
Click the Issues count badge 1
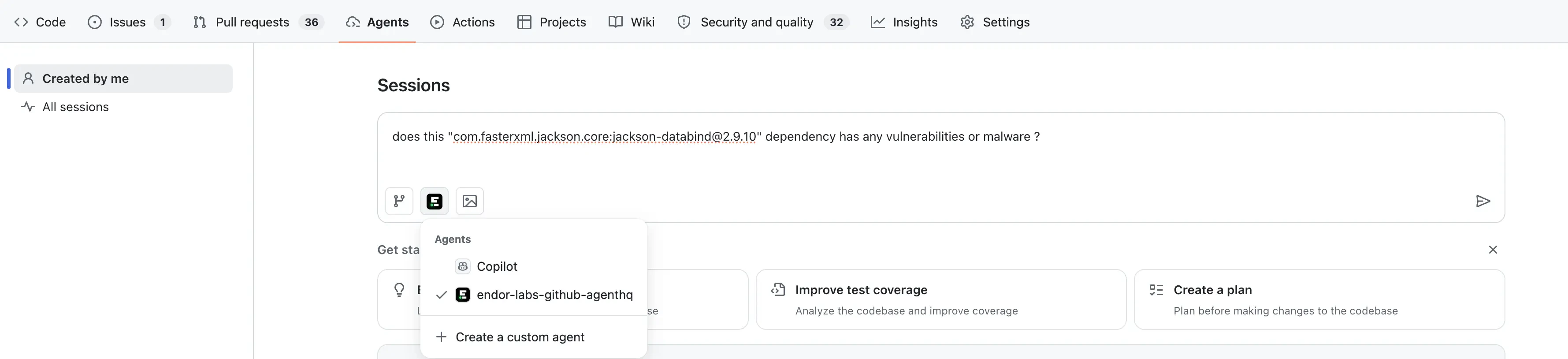click(x=163, y=22)
